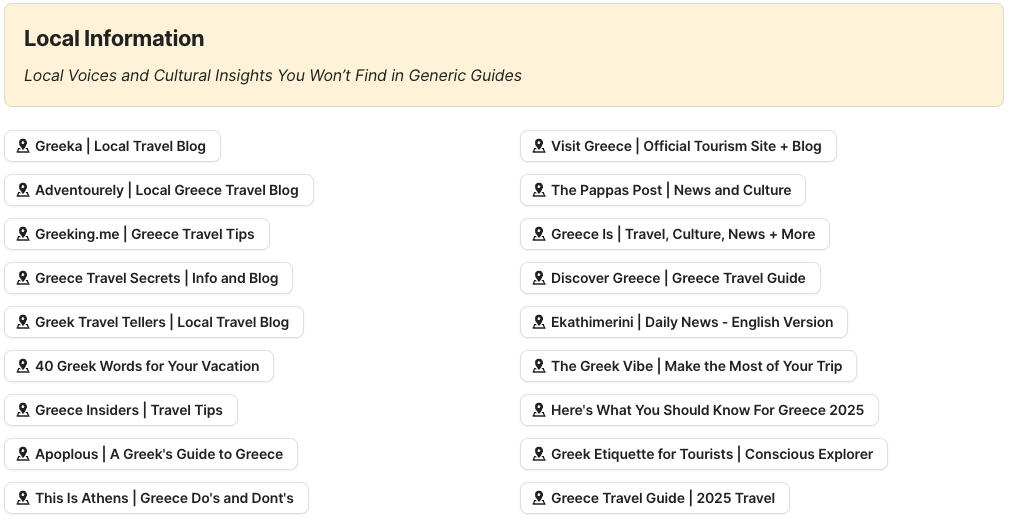
Task: Visit The Greek Vibe trip page
Action: click(x=696, y=366)
